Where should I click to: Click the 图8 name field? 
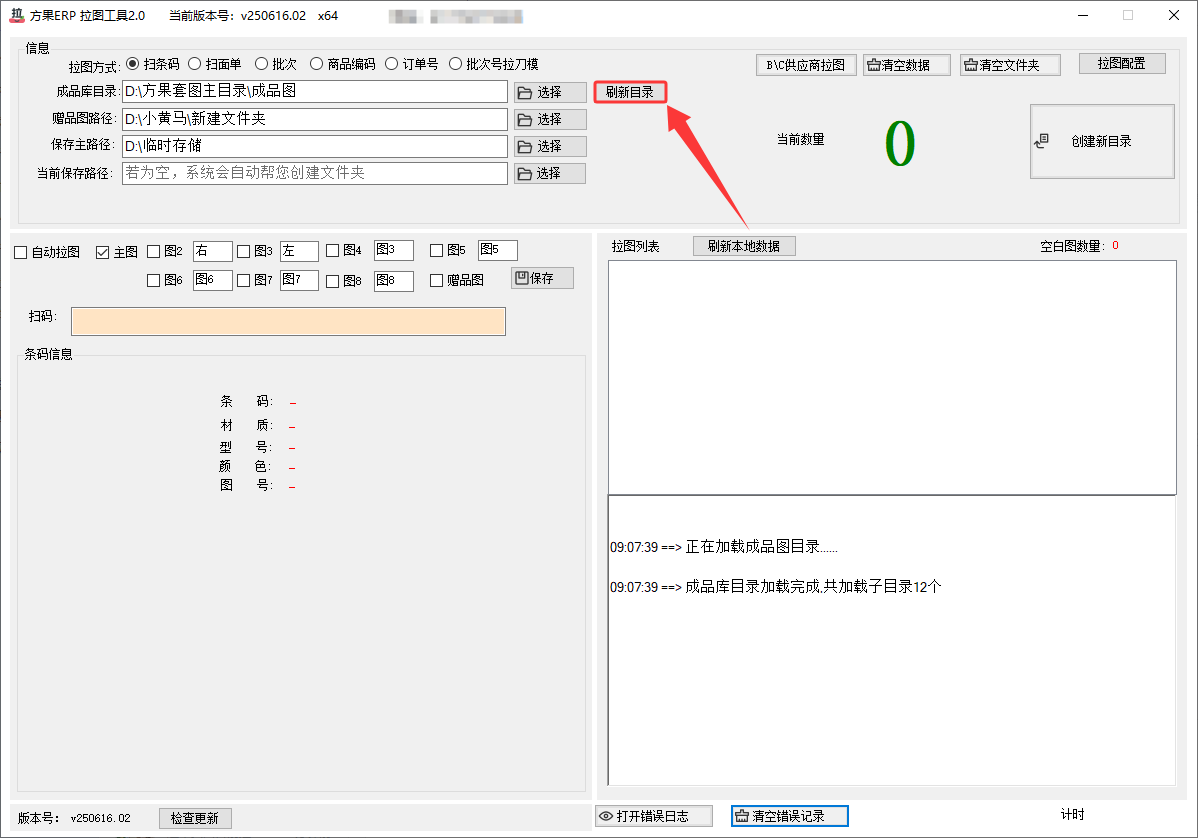[x=394, y=281]
